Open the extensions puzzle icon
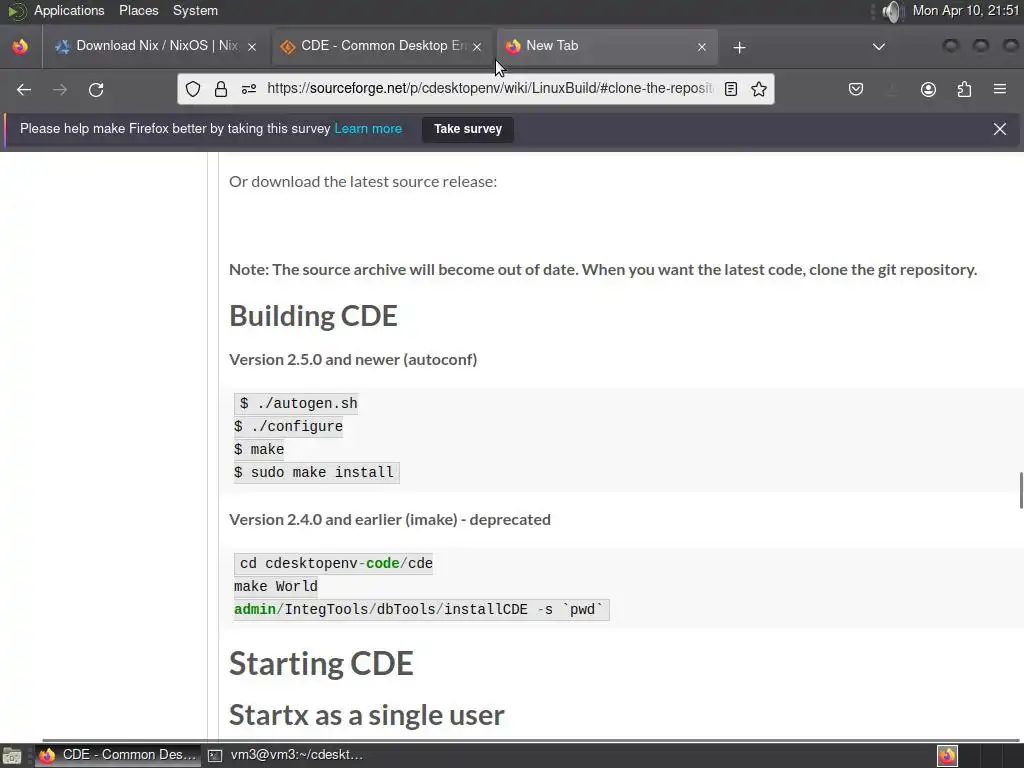The image size is (1024, 768). pyautogui.click(x=964, y=89)
